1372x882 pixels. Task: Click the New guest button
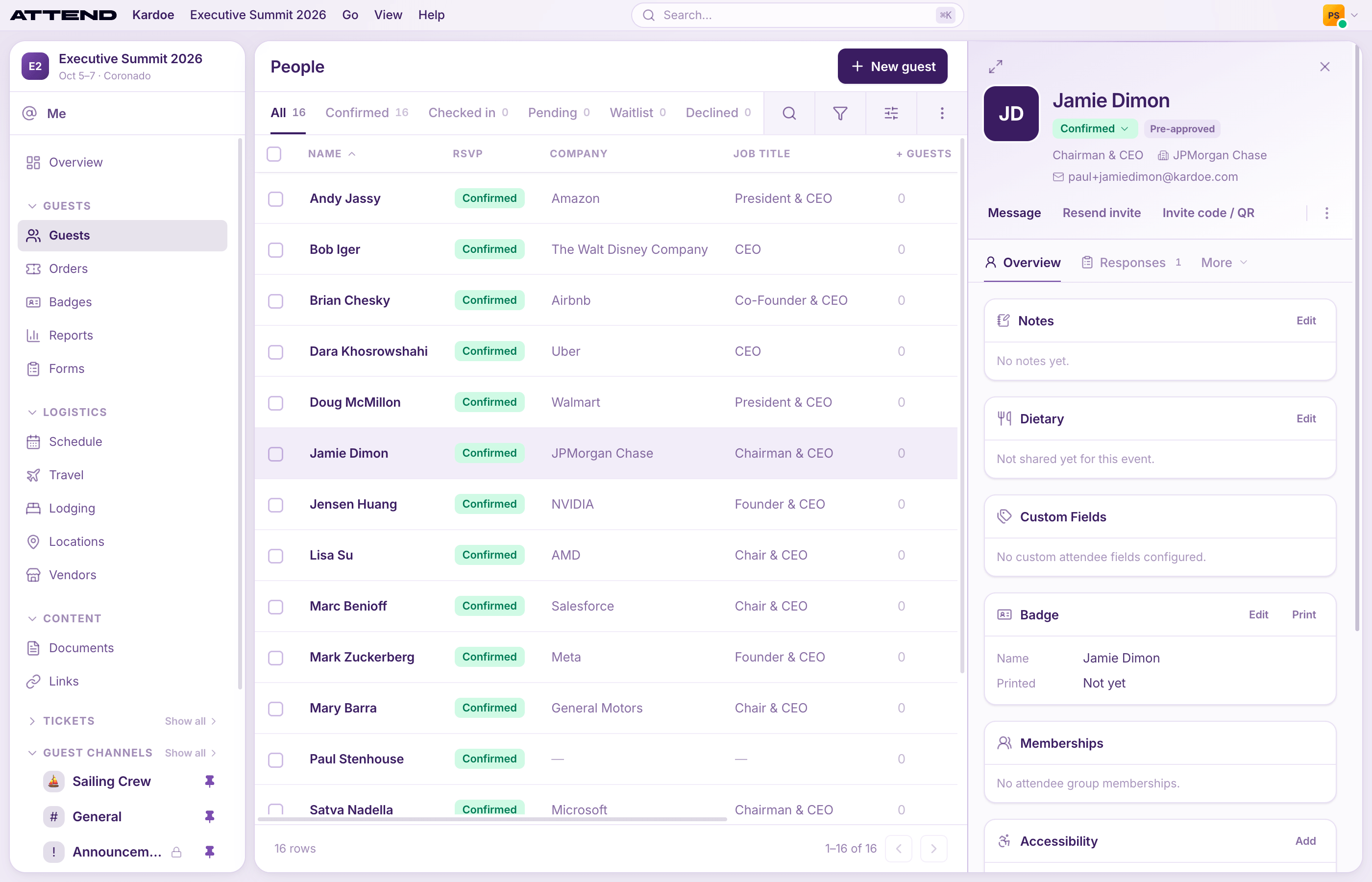click(x=892, y=67)
